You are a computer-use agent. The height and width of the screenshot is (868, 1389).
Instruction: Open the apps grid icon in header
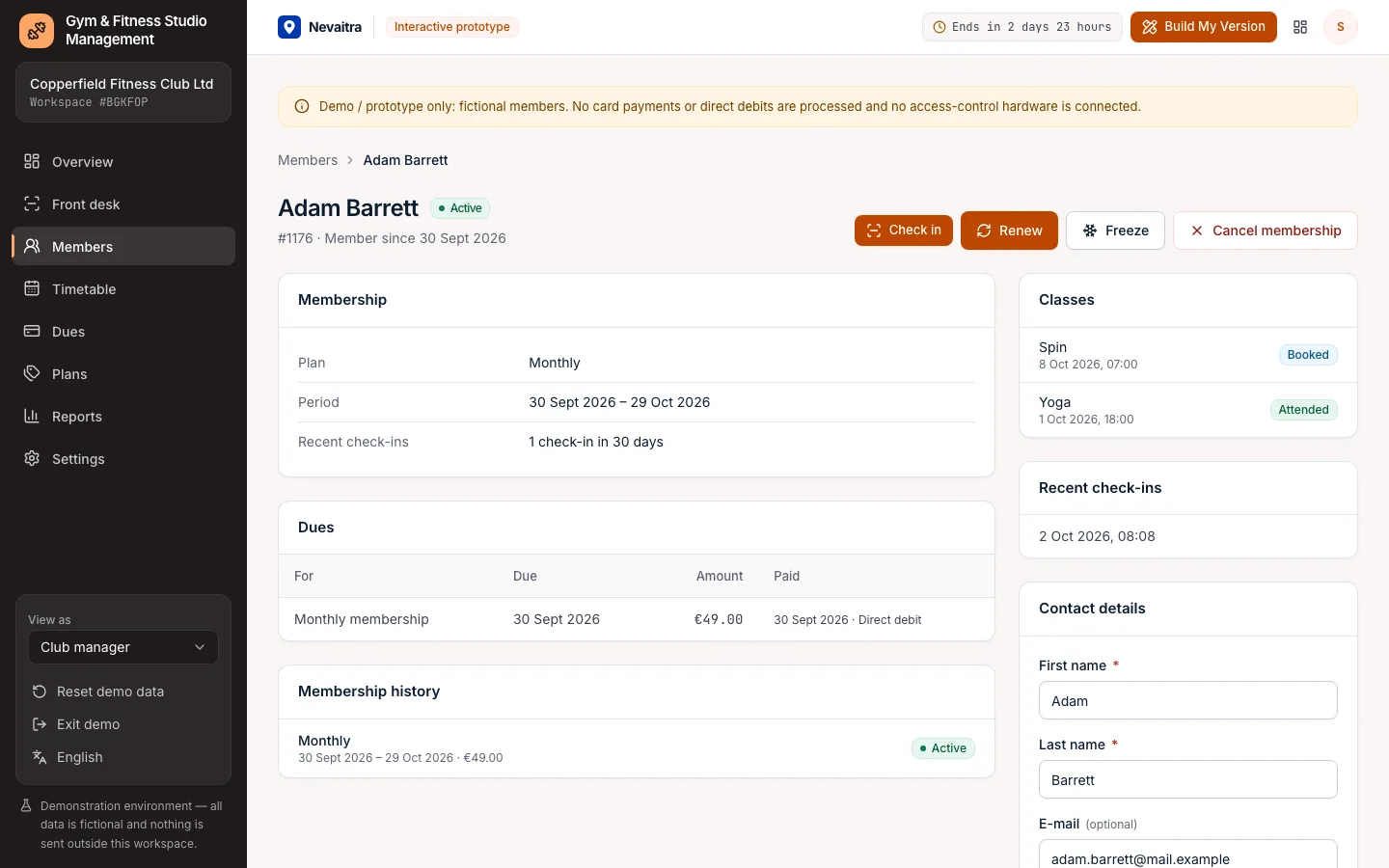point(1300,27)
